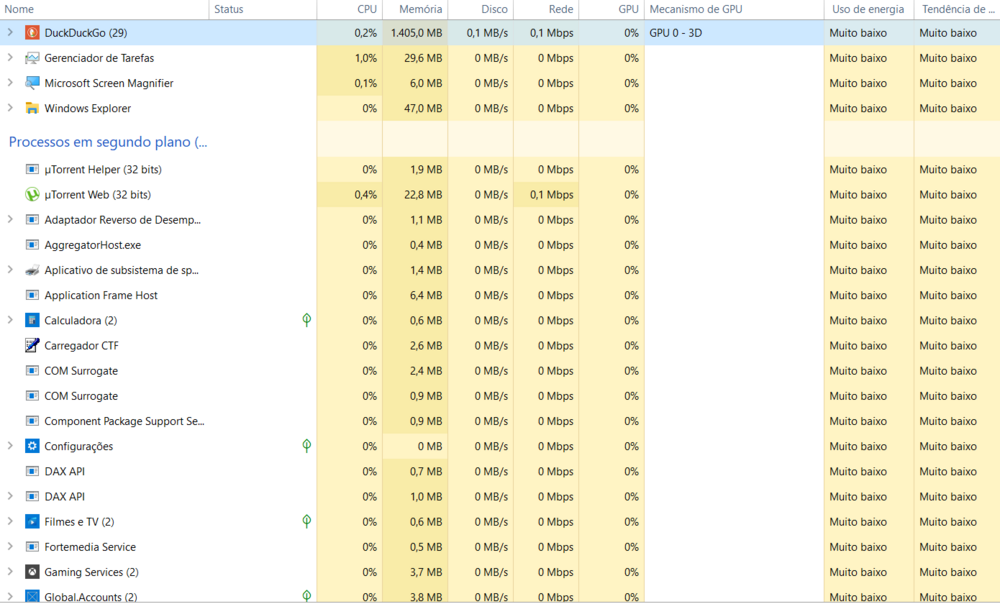Click the Gaming Services icon
The height and width of the screenshot is (604, 1000).
tap(32, 572)
